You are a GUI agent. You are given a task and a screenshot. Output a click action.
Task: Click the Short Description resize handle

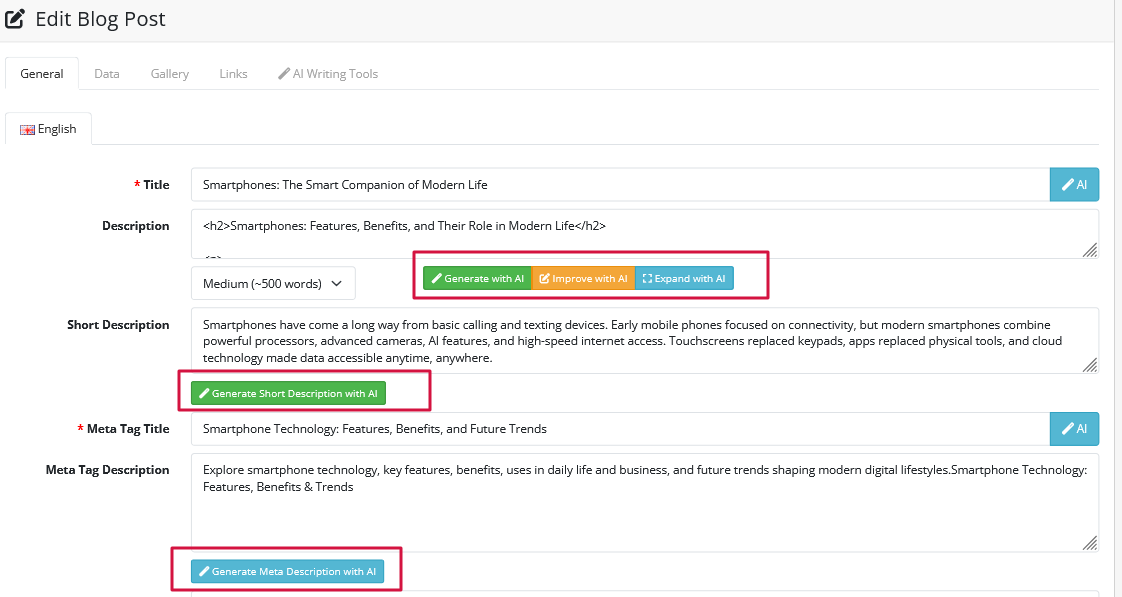coord(1090,365)
